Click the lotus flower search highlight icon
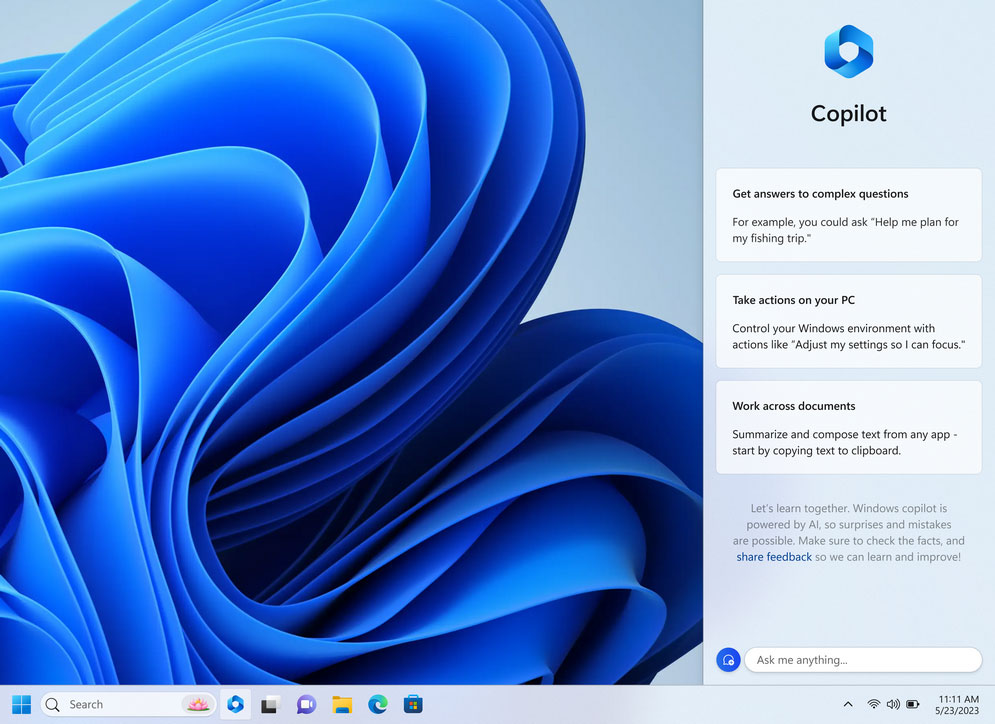Image resolution: width=995 pixels, height=724 pixels. 197,704
